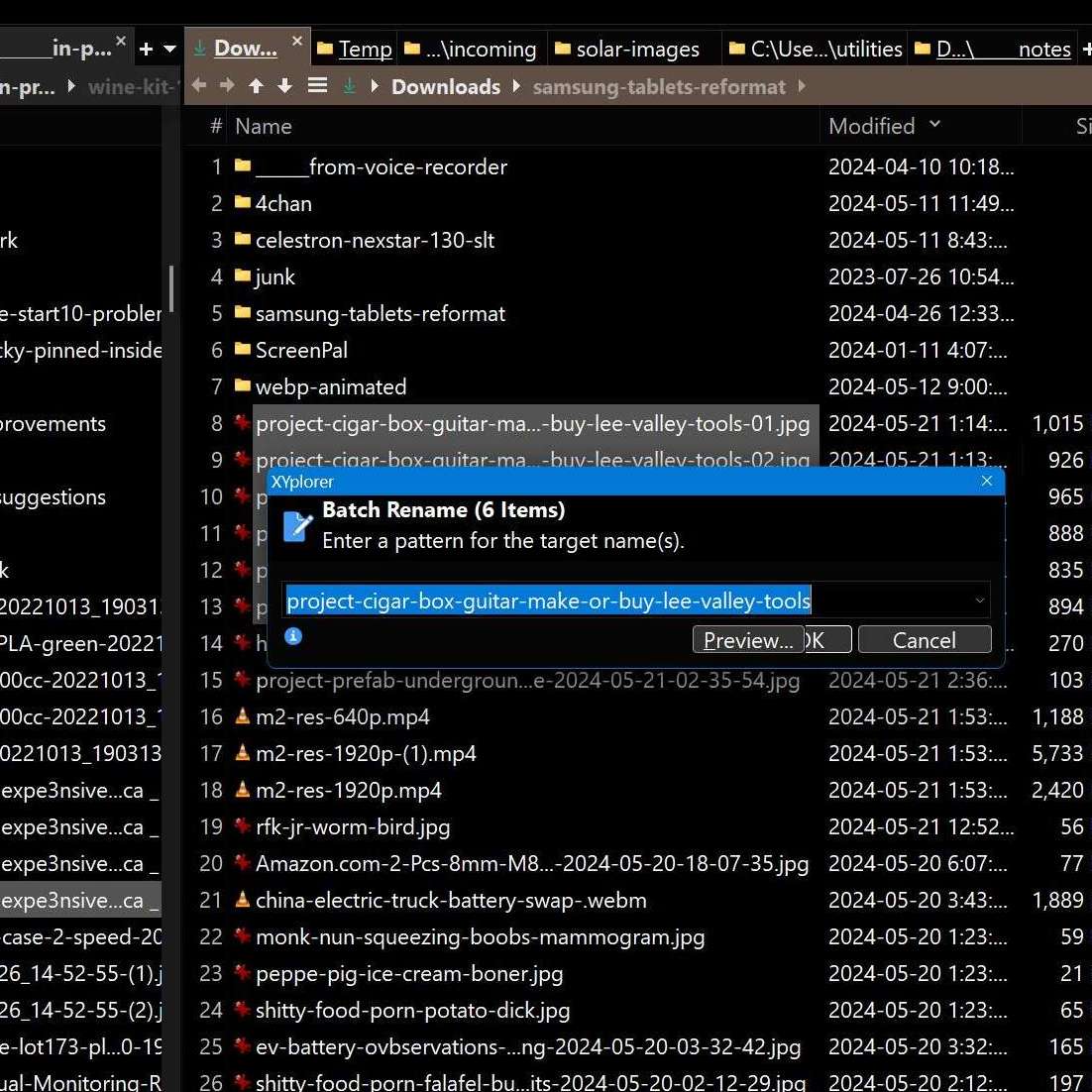Add a new tab with plus icon
Image resolution: width=1092 pixels, height=1092 pixels.
pyautogui.click(x=146, y=49)
